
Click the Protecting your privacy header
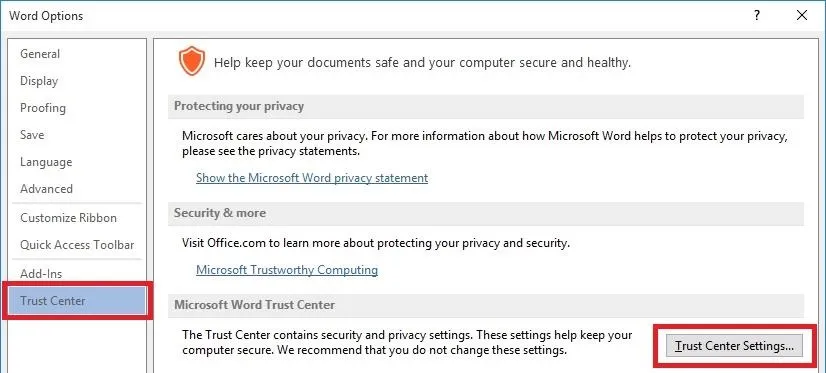486,106
